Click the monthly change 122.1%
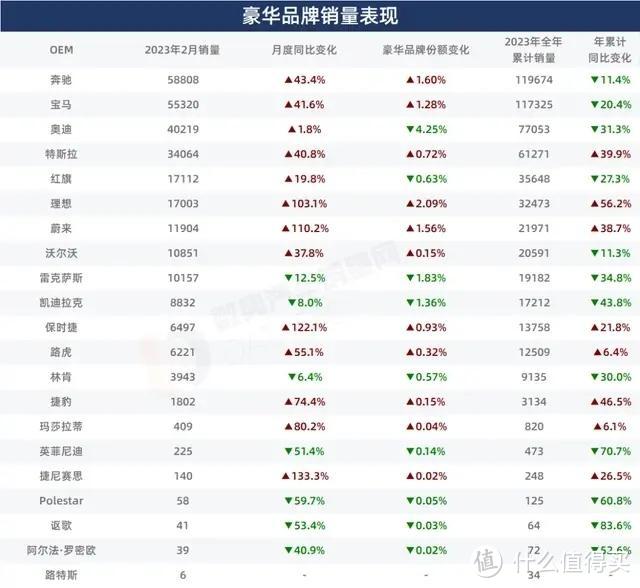 coord(304,327)
